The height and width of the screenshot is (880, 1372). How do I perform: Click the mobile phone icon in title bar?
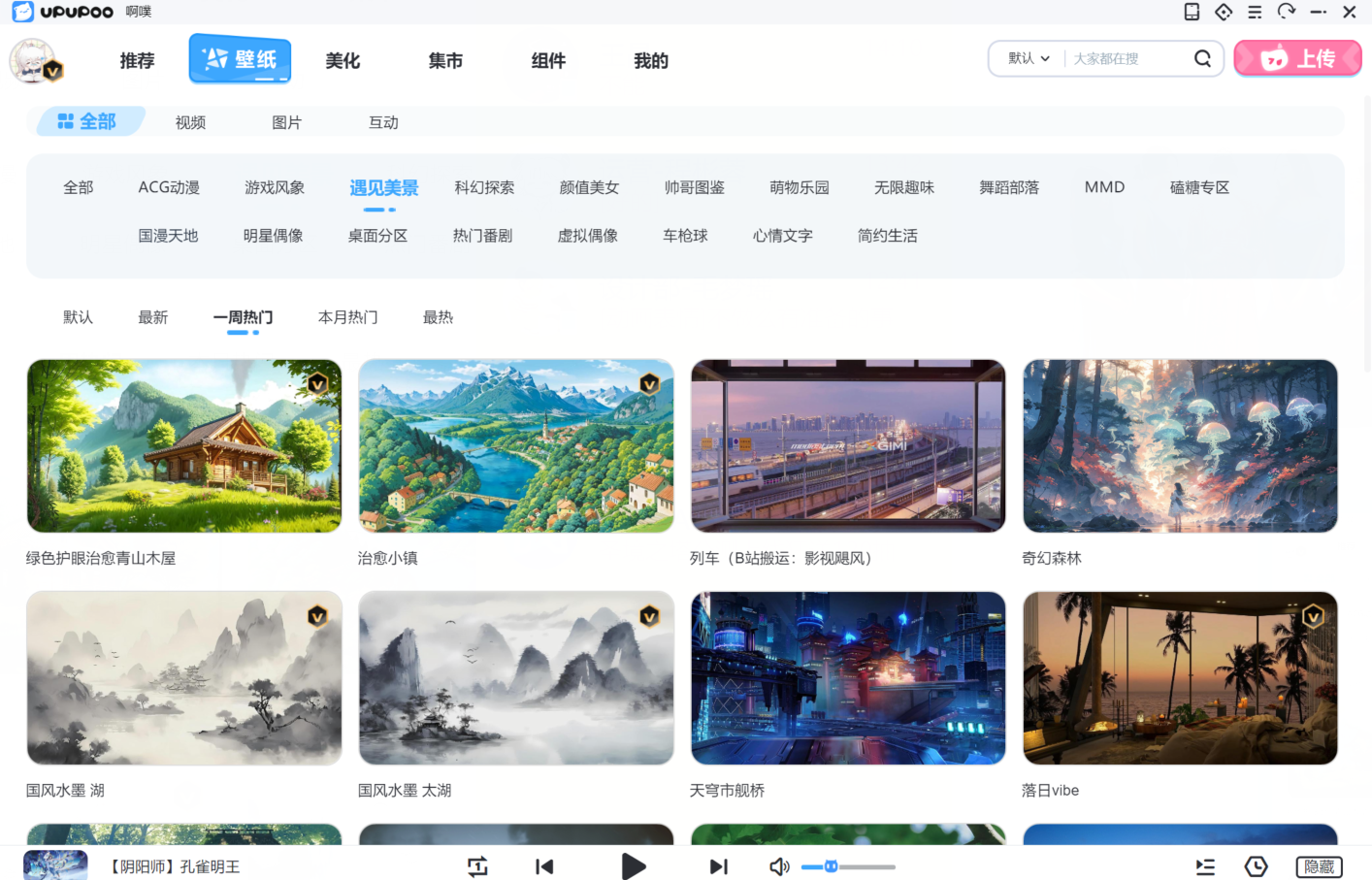[1192, 12]
